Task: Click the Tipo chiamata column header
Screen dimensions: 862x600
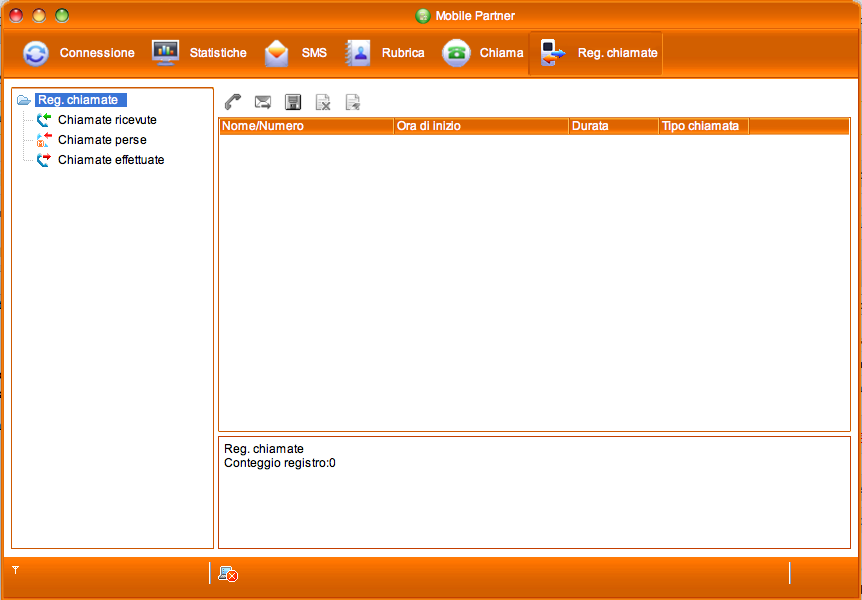Action: (702, 126)
